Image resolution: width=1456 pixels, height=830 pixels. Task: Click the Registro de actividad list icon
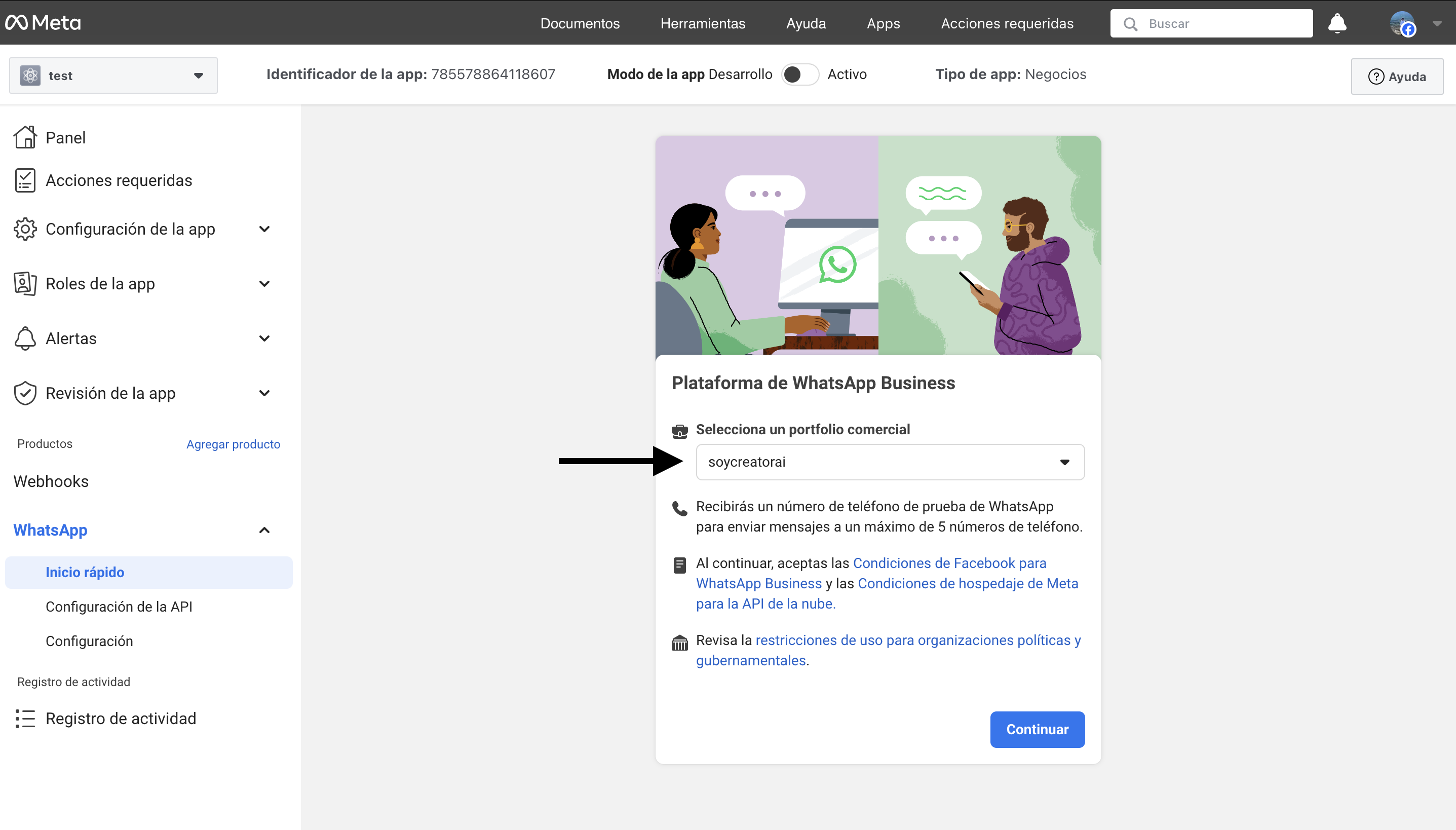click(25, 719)
